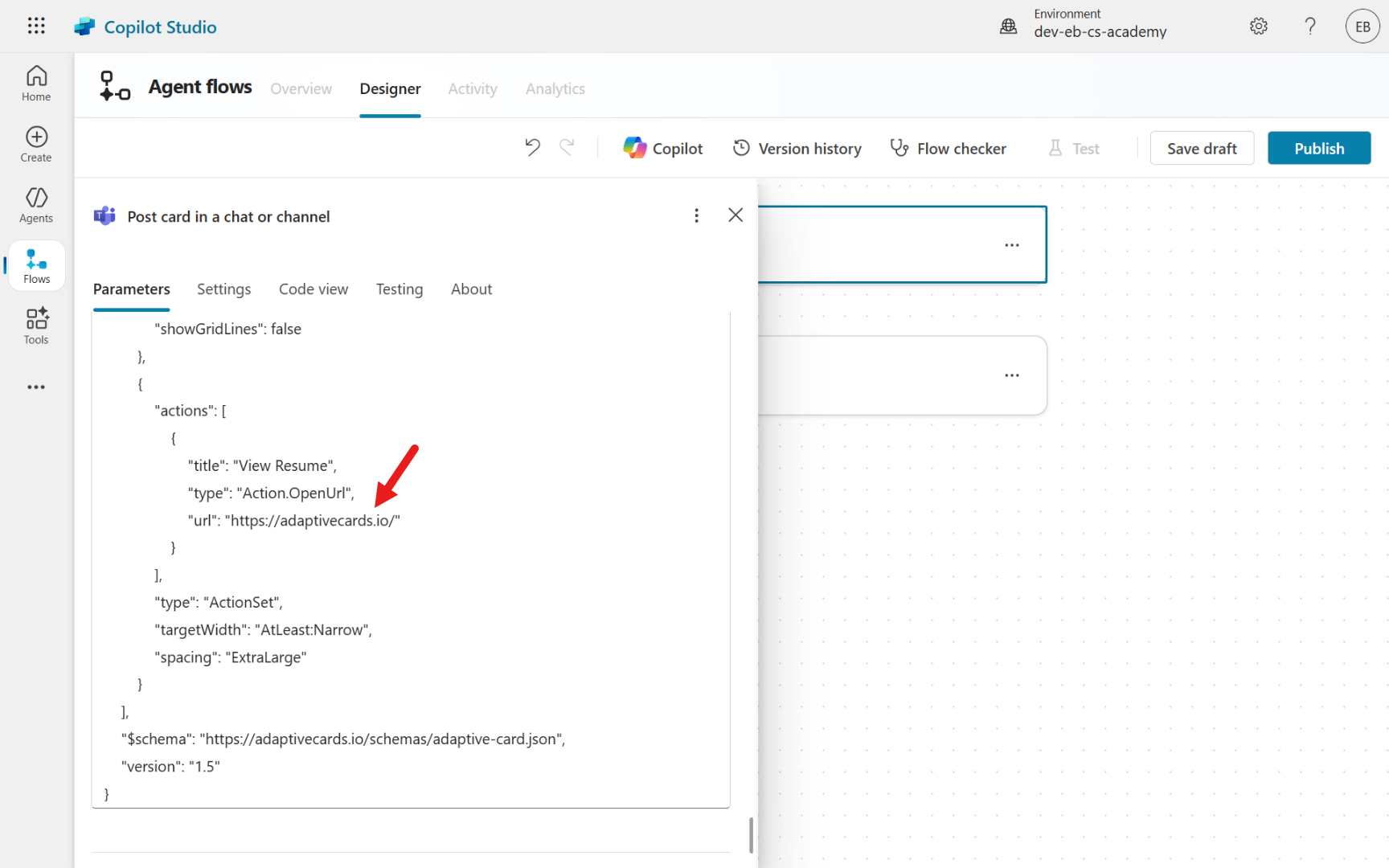This screenshot has height=868, width=1389.
Task: Open ellipsis menu on second flow node
Action: (1011, 375)
